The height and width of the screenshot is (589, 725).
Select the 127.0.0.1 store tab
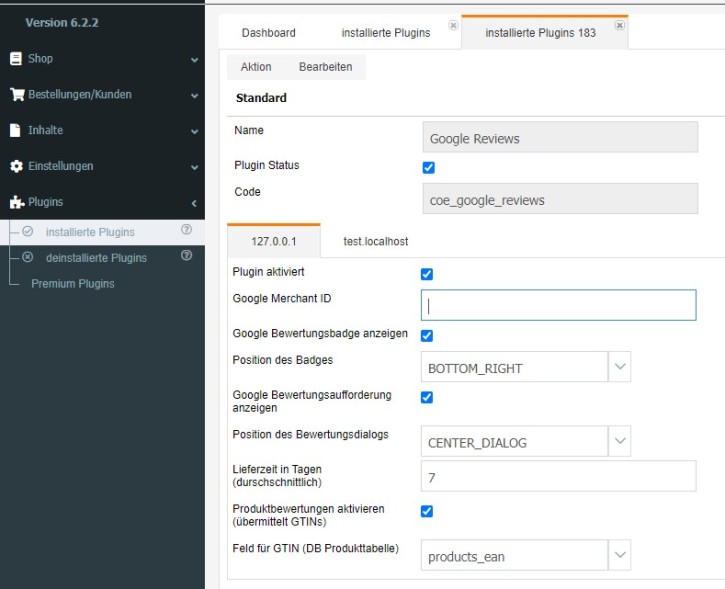(274, 241)
